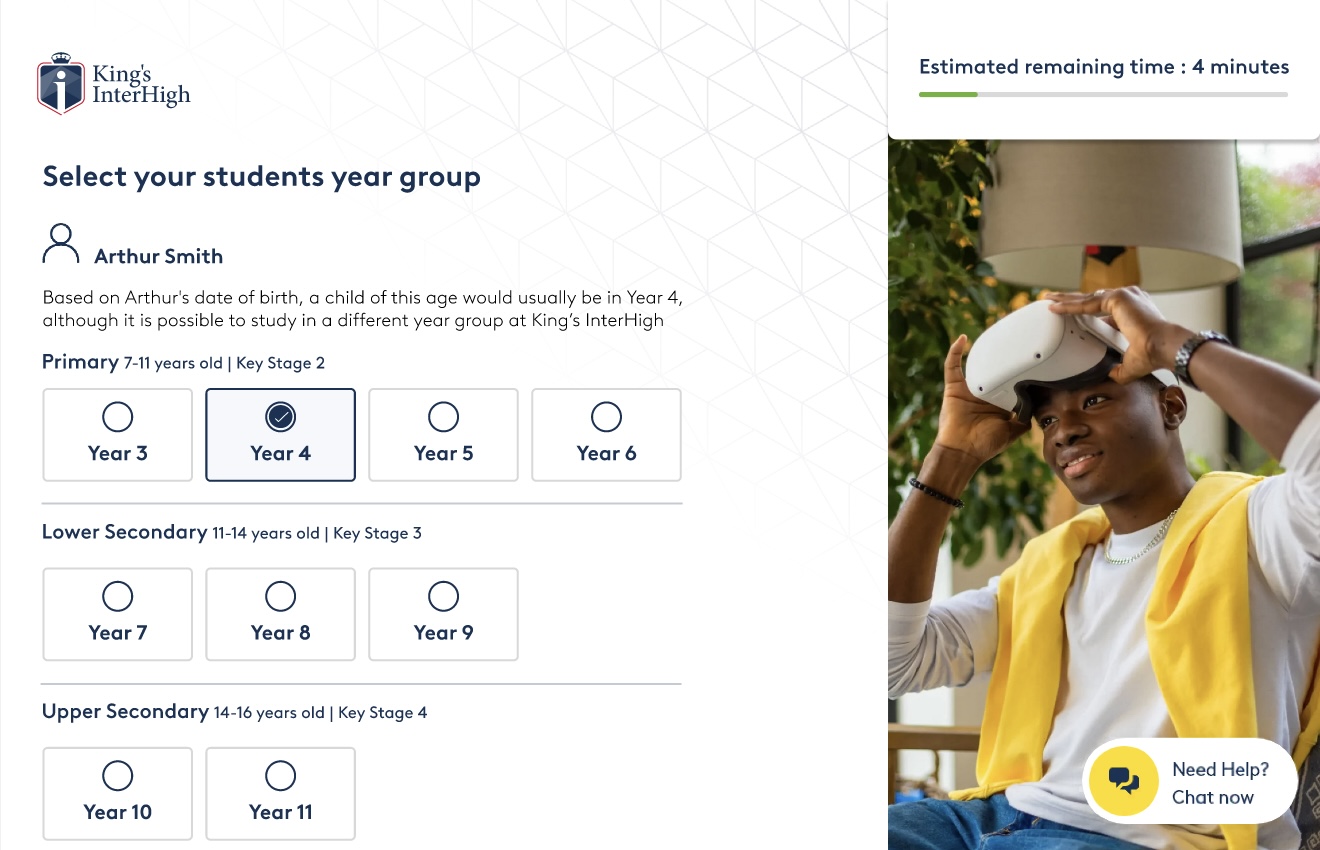Click the VR headset student photo
Screen dimensions: 1320x850
[1100, 450]
